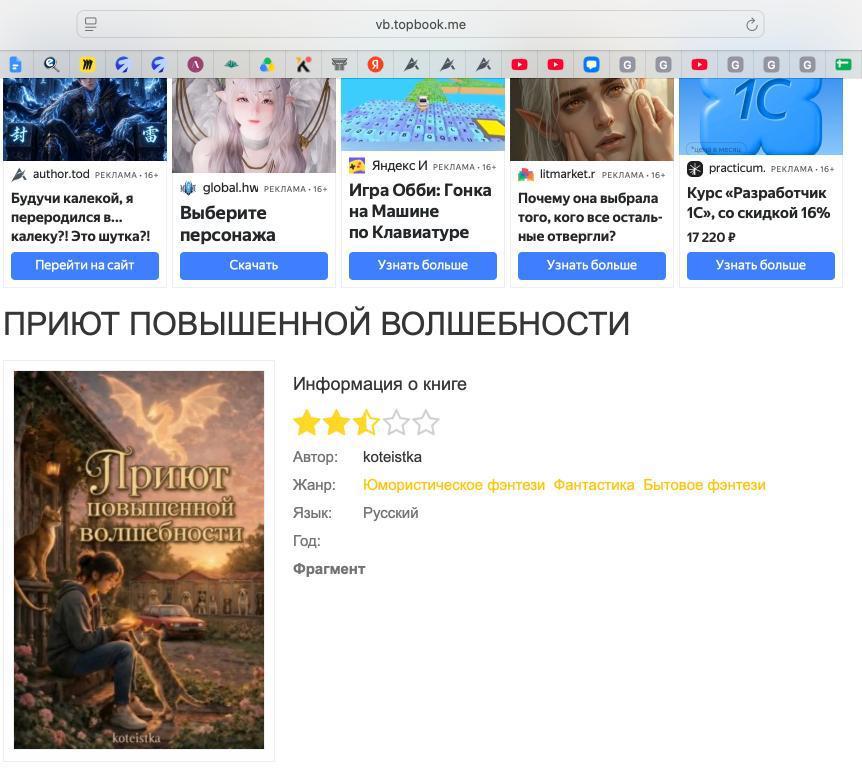Open the Фантастика genre link
The width and height of the screenshot is (862, 784).
[594, 485]
